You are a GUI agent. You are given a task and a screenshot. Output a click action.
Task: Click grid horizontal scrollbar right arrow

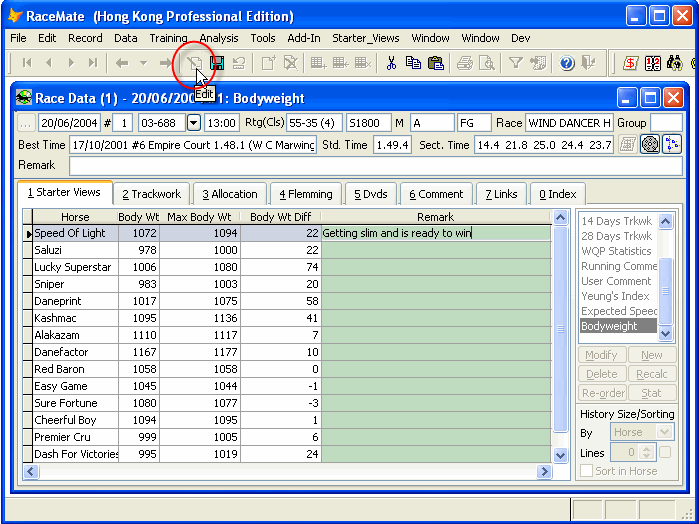[544, 471]
